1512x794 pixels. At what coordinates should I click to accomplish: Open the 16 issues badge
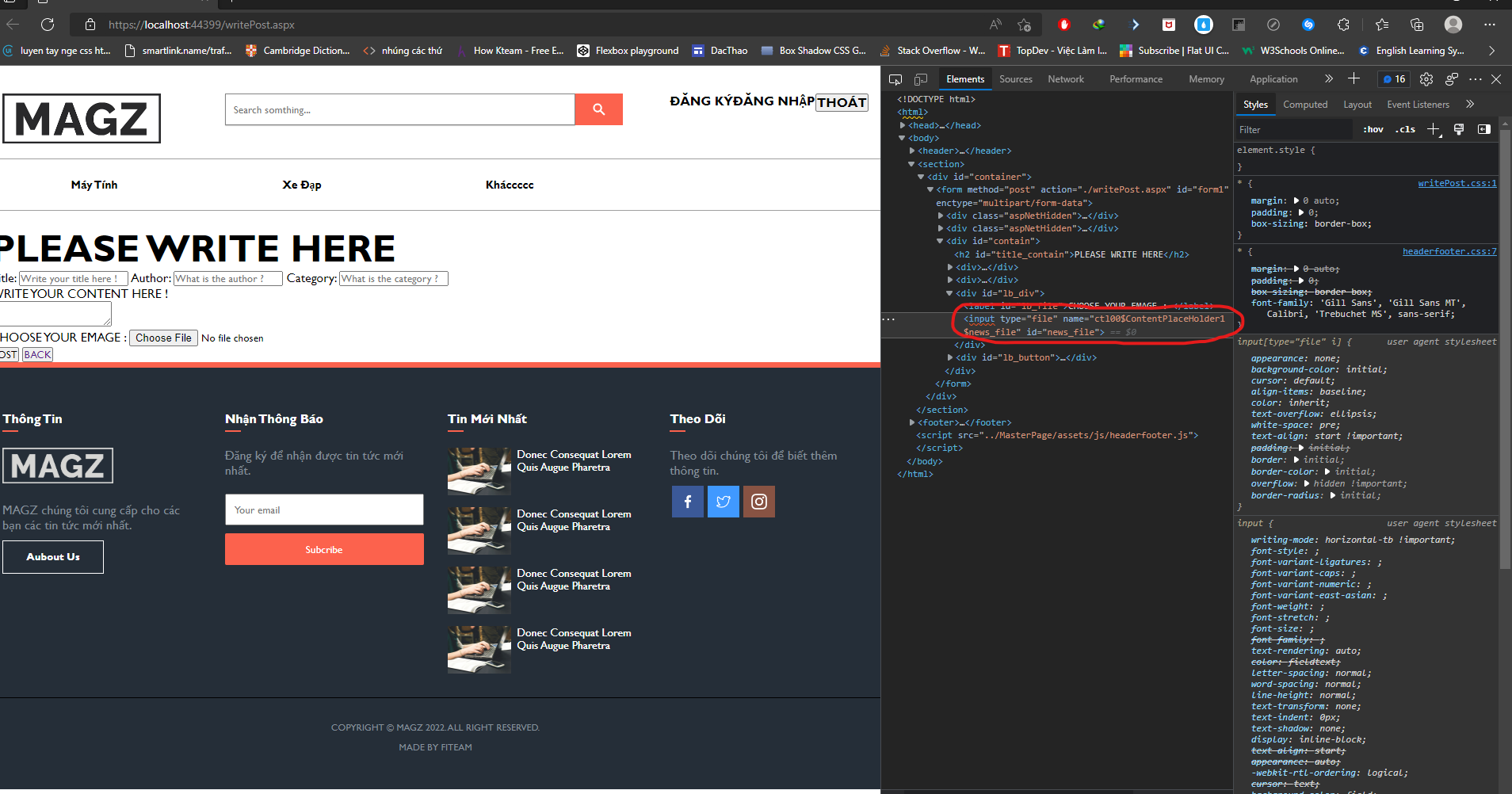(1395, 79)
